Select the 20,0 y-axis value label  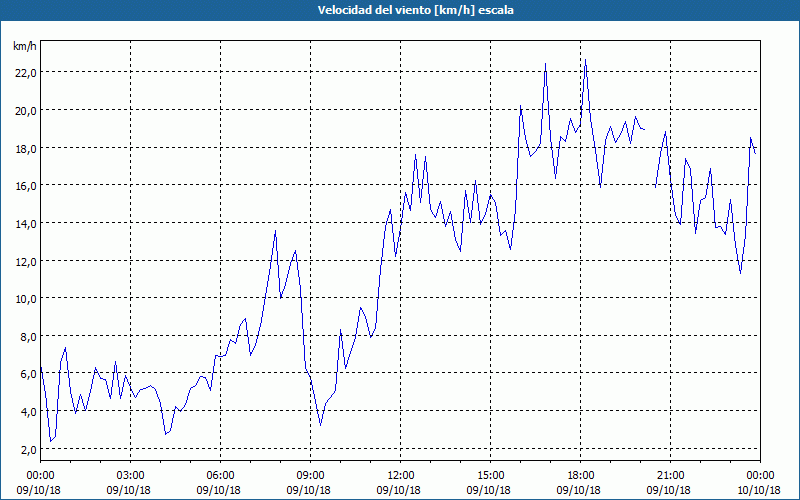pos(26,111)
